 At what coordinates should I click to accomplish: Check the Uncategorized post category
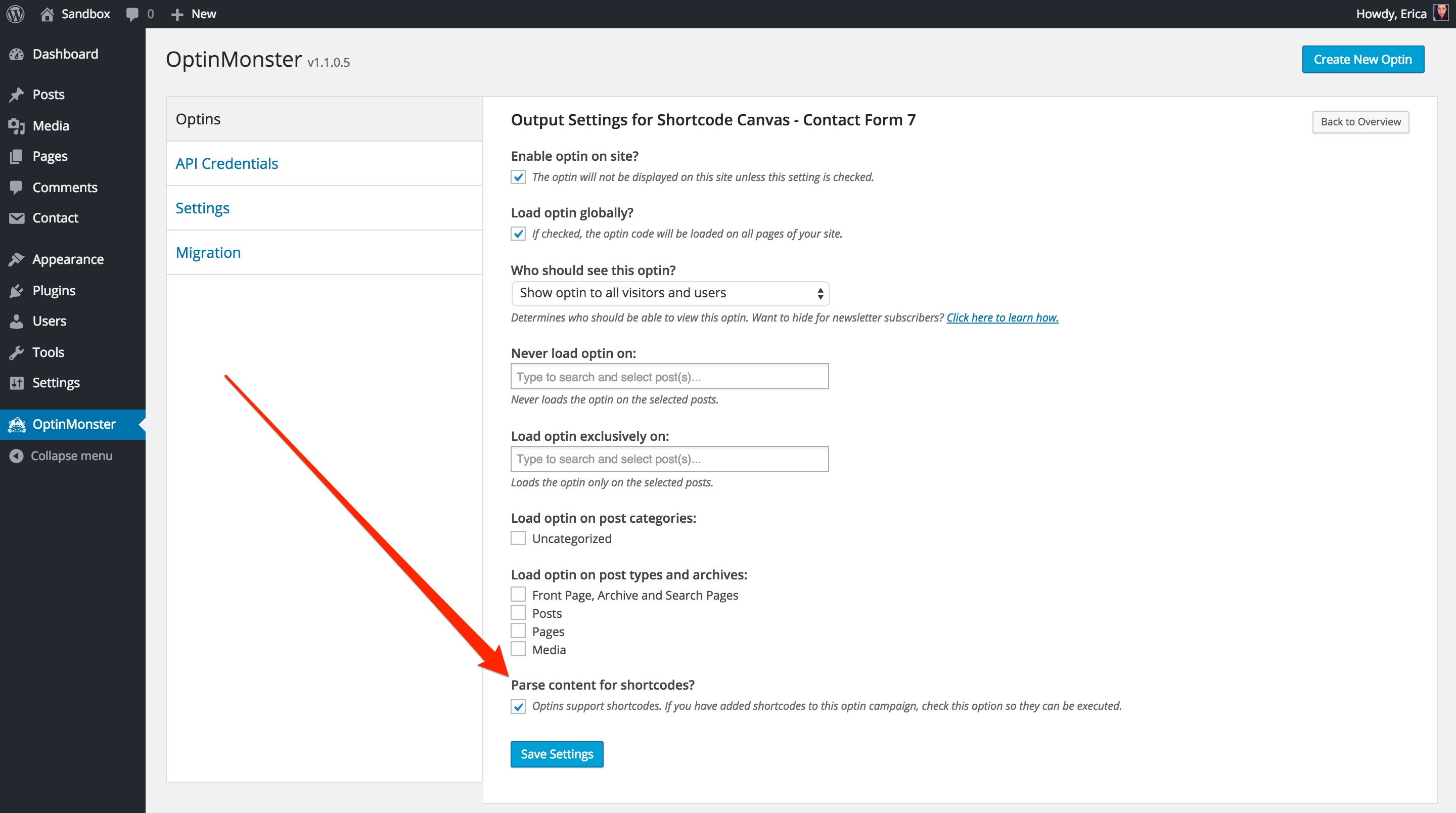pyautogui.click(x=518, y=537)
